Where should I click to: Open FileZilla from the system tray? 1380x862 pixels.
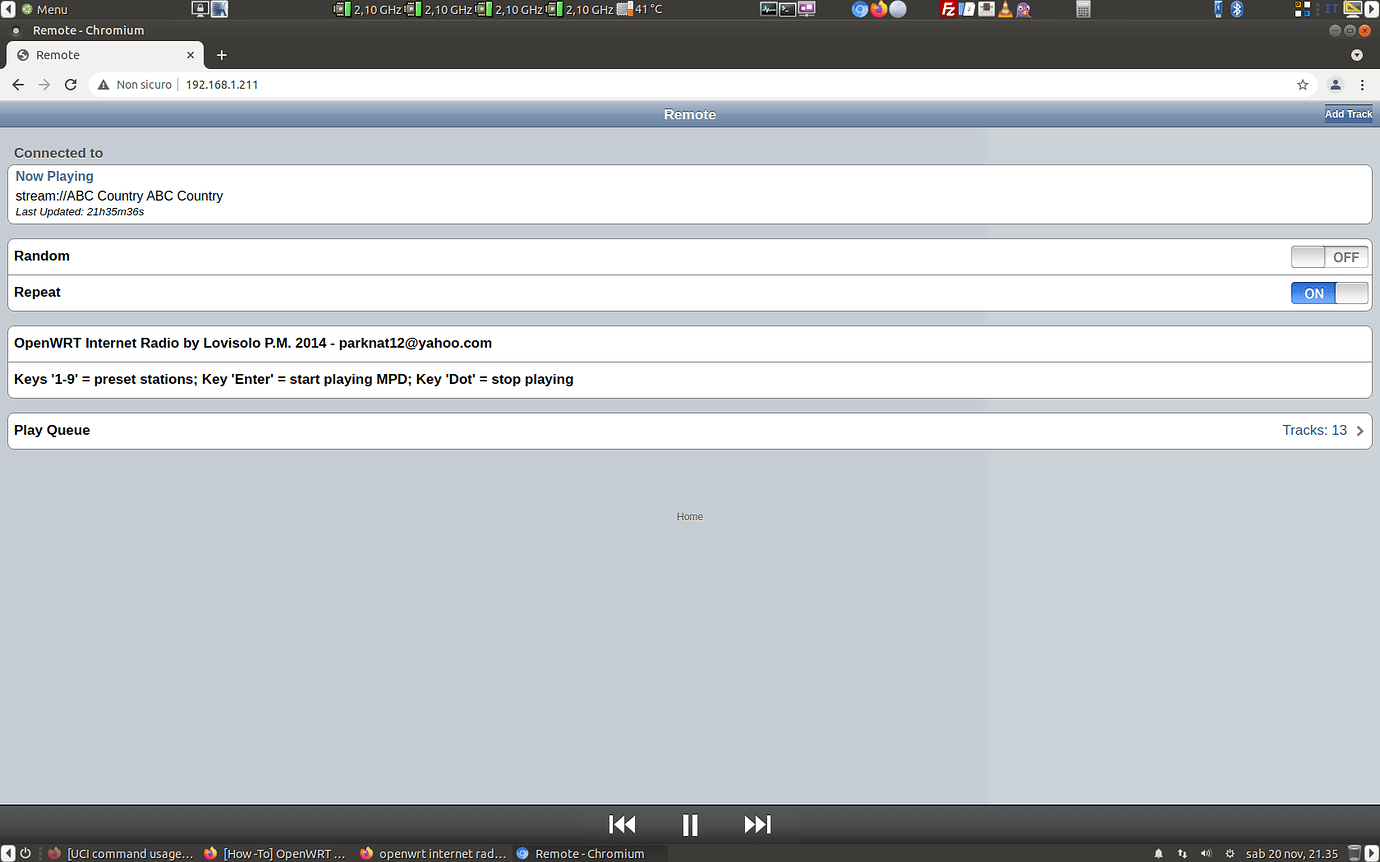(x=948, y=9)
